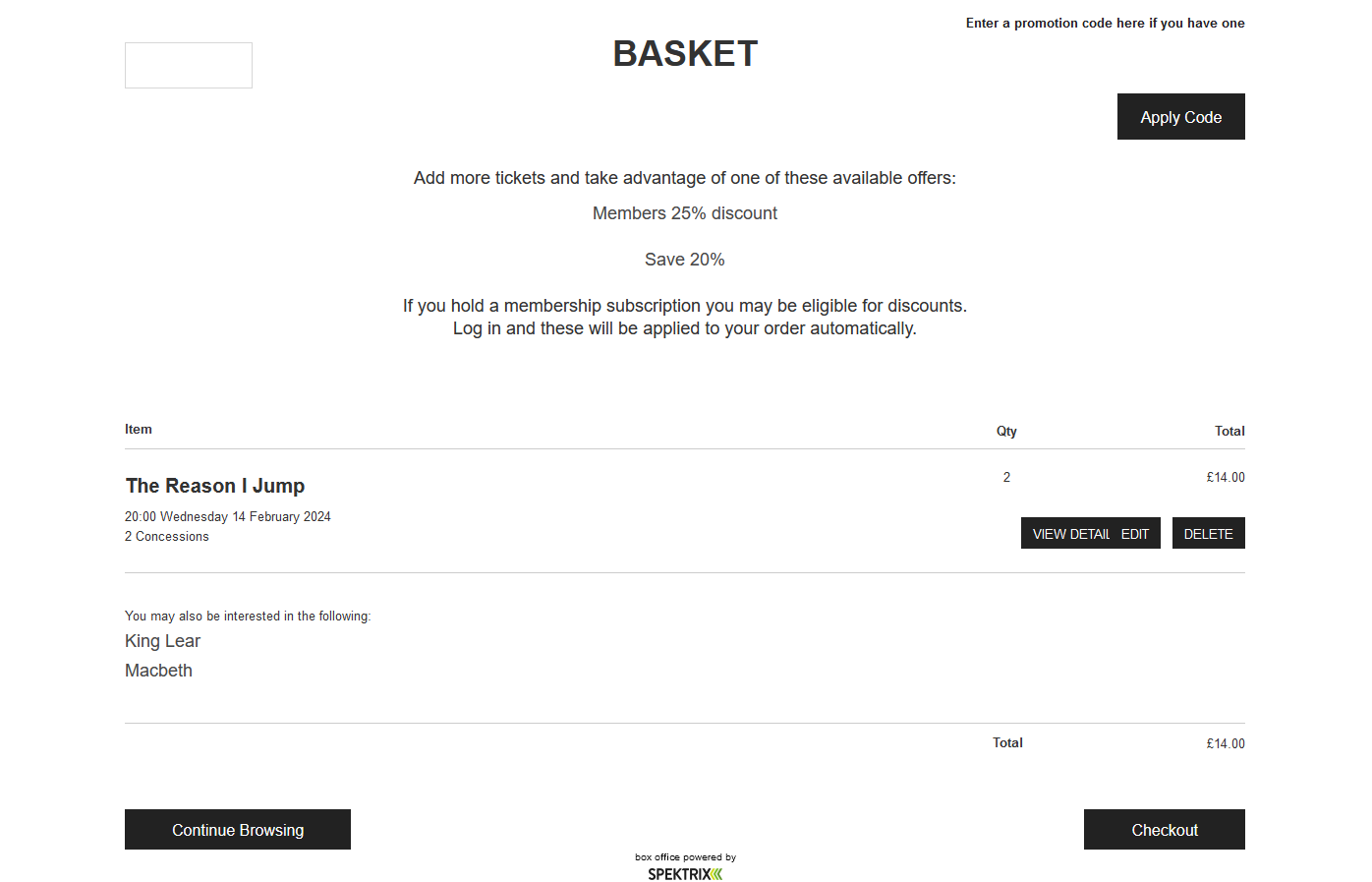Screen dimensions: 1372x882
Task: Open the King Lear suggestion
Action: coord(162,641)
